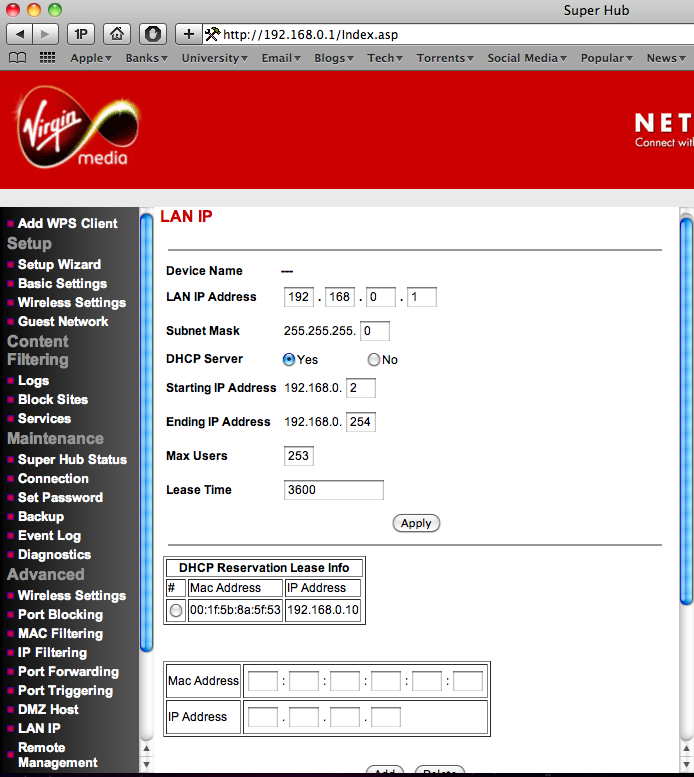Open MAC Filtering page
Screen dimensions: 694x777
pyautogui.click(x=60, y=633)
